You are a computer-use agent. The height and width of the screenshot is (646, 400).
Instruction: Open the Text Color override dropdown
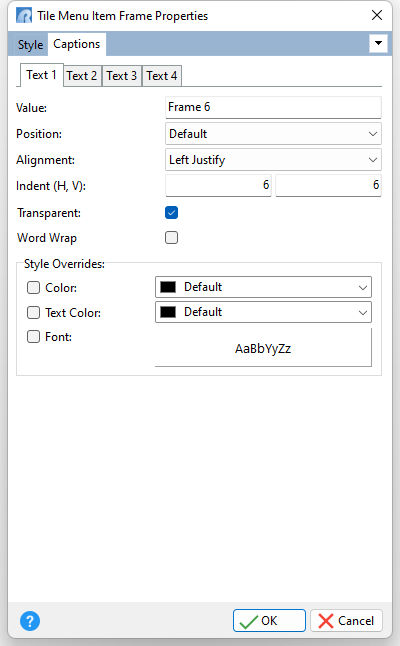click(x=263, y=312)
